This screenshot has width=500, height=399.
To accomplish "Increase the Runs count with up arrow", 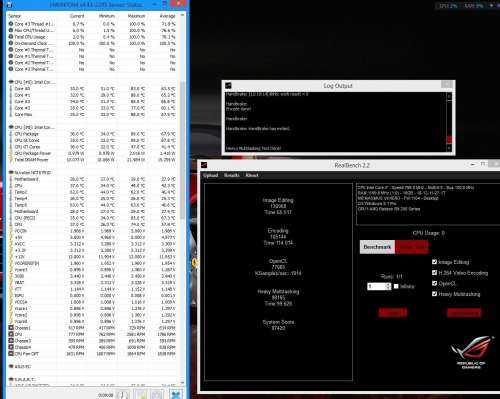I will click(x=388, y=285).
